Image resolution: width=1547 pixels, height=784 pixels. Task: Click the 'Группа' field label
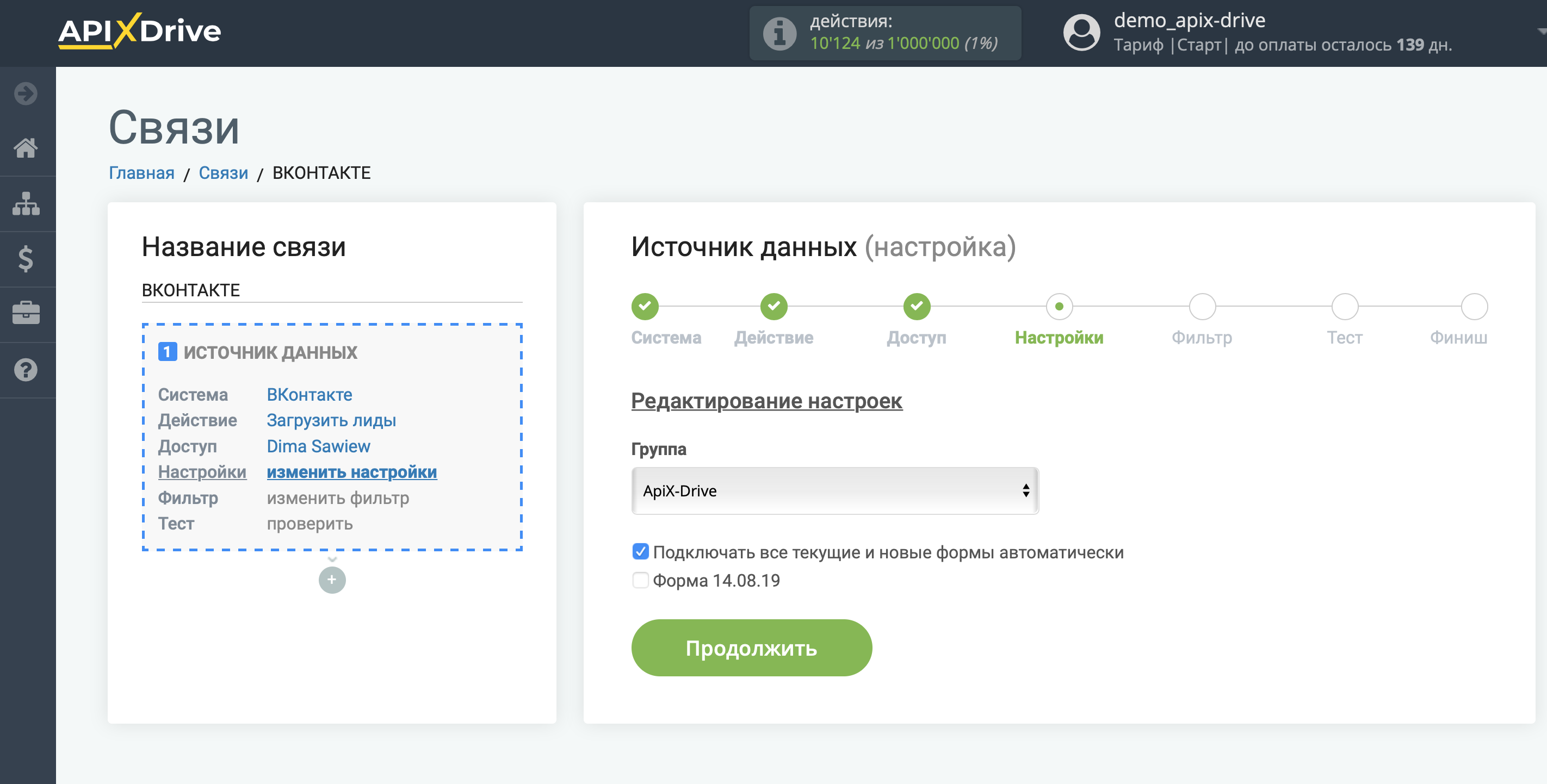[659, 449]
